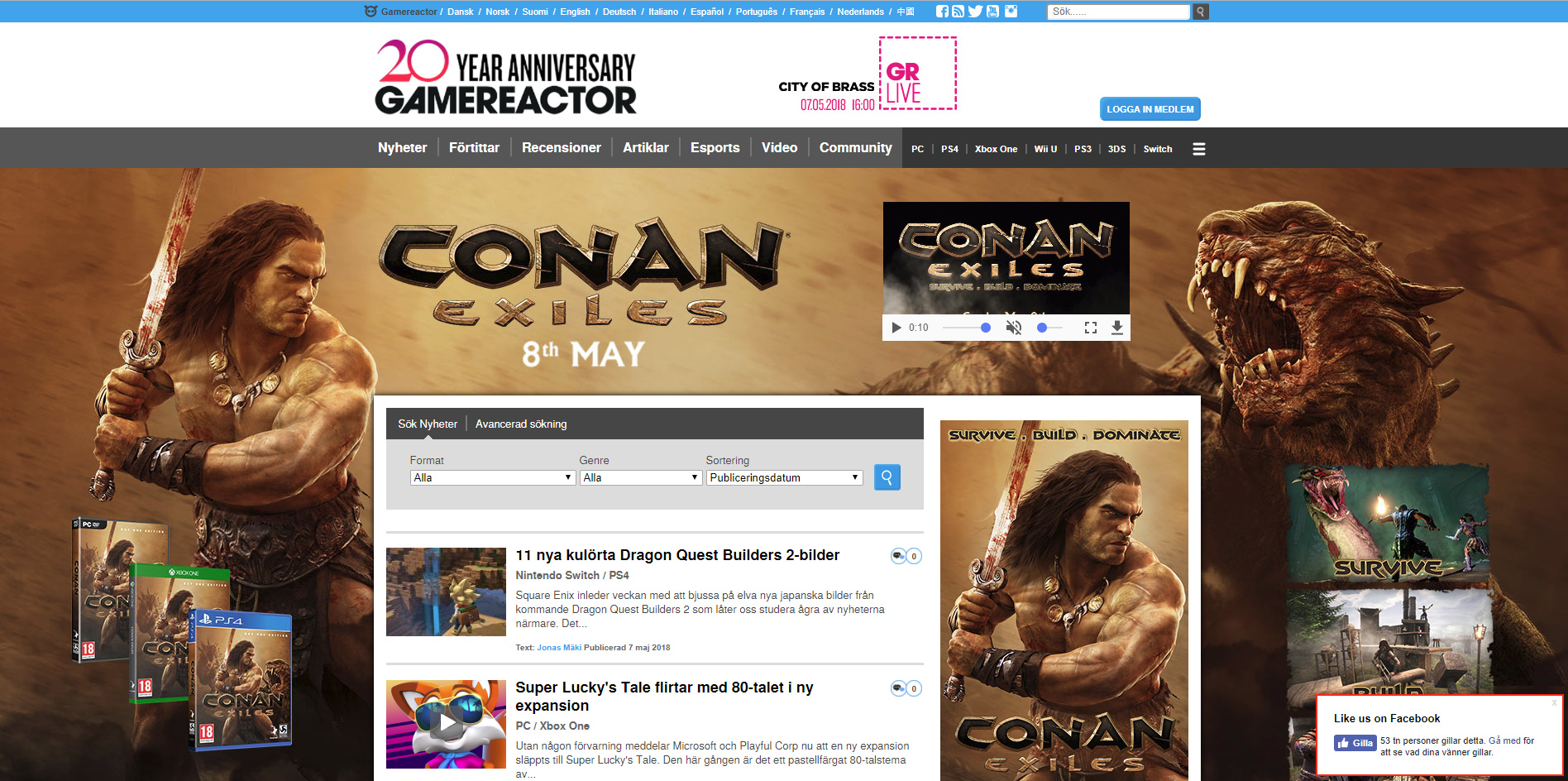Viewport: 1568px width, 781px height.
Task: Open comments for Dragon Quest Builders article
Action: point(906,556)
